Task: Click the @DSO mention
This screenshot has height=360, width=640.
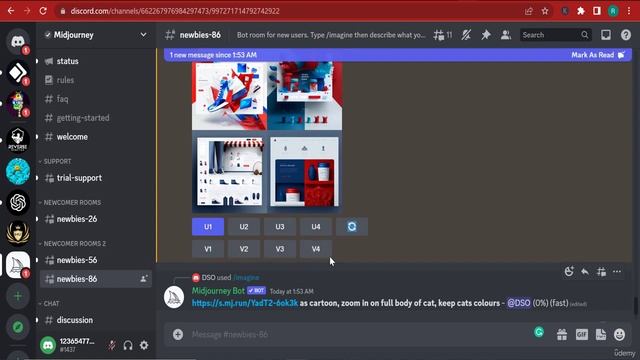Action: [x=518, y=303]
